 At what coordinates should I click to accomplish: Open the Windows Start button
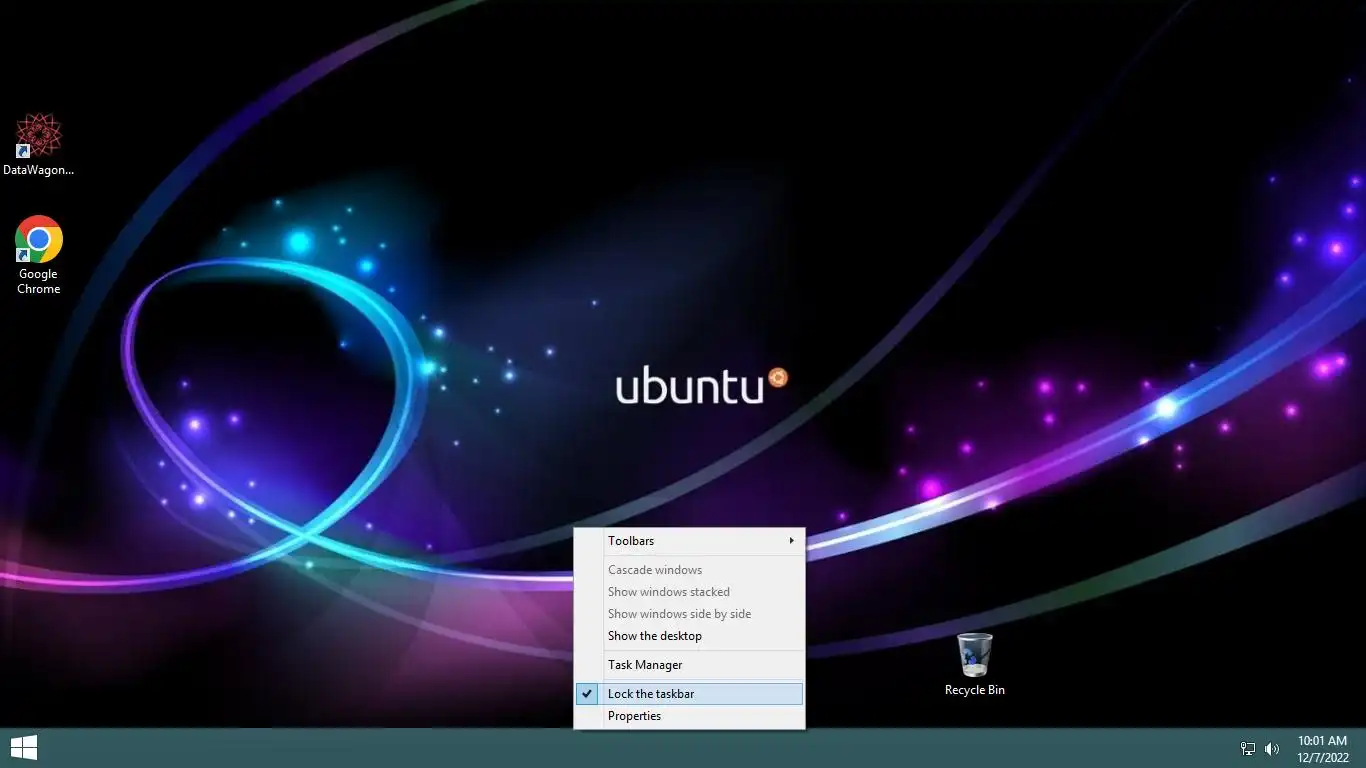tap(24, 748)
